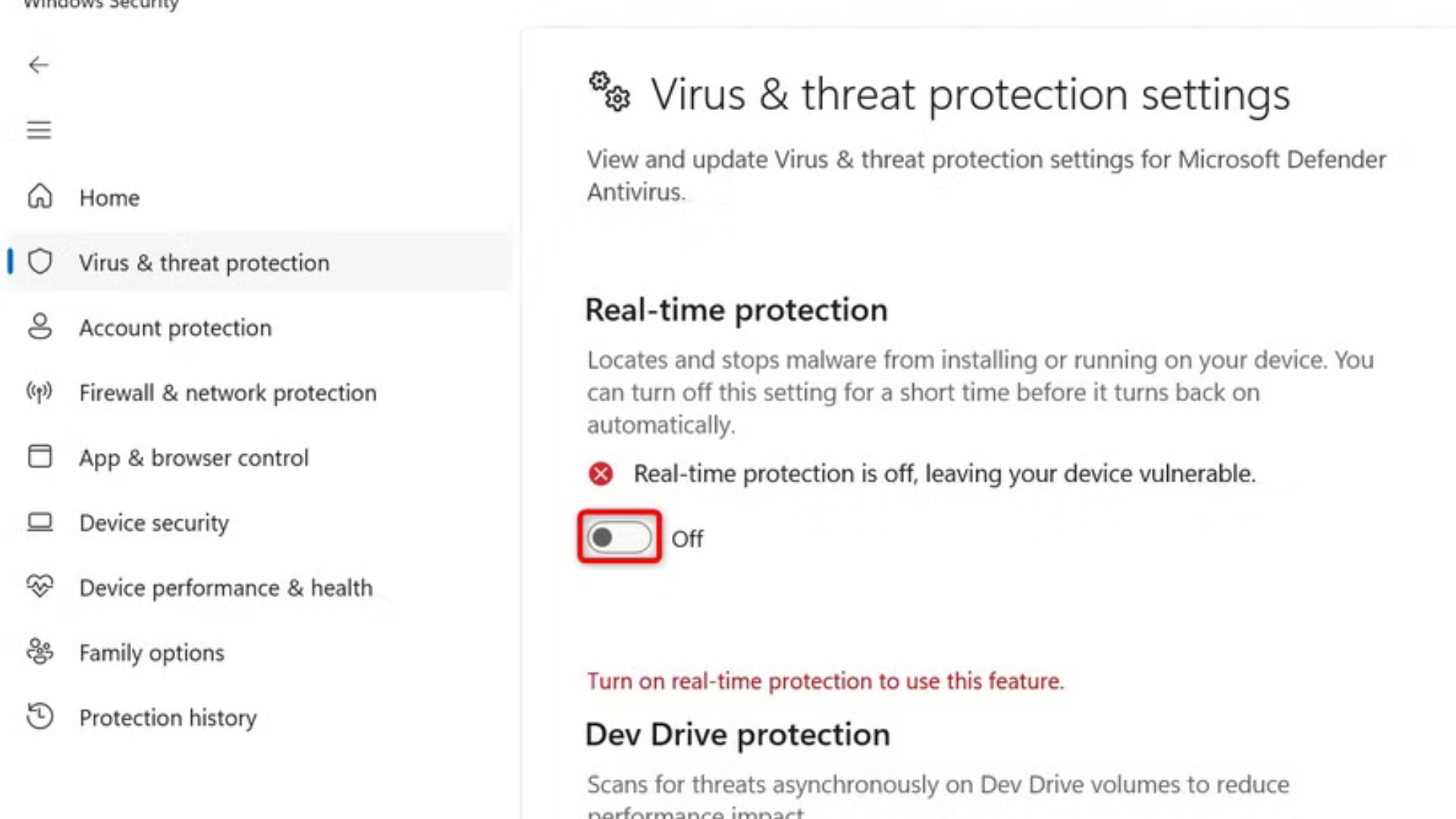
Task: Click the Off label beside the toggle
Action: tap(687, 539)
